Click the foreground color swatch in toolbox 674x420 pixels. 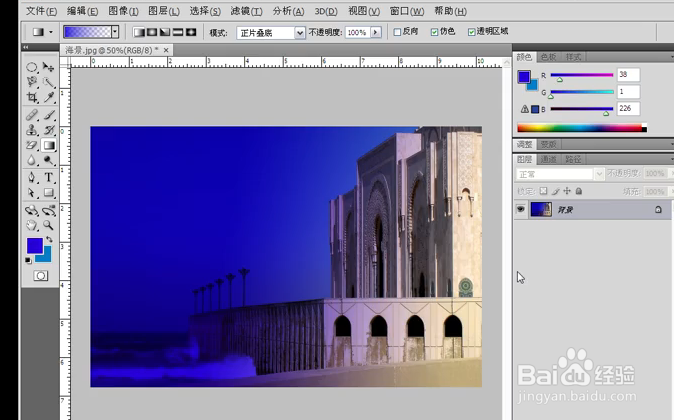(x=34, y=245)
